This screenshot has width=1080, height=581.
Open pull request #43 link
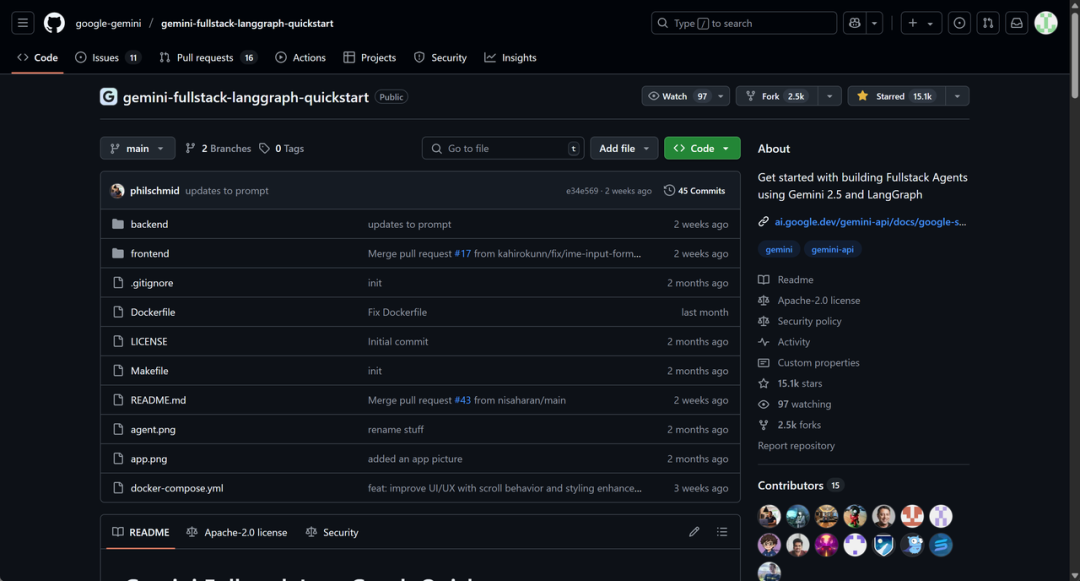[463, 400]
